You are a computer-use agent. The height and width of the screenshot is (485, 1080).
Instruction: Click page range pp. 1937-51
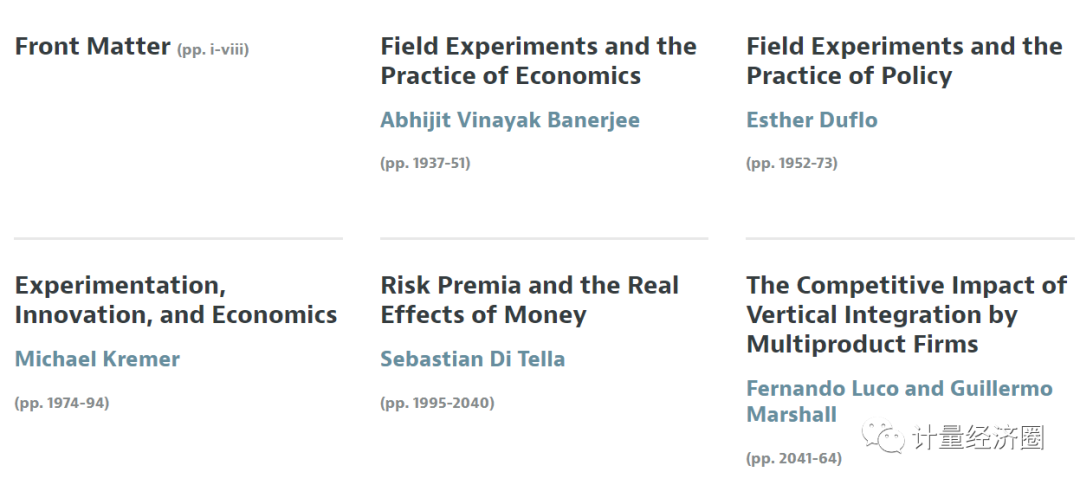(x=425, y=163)
